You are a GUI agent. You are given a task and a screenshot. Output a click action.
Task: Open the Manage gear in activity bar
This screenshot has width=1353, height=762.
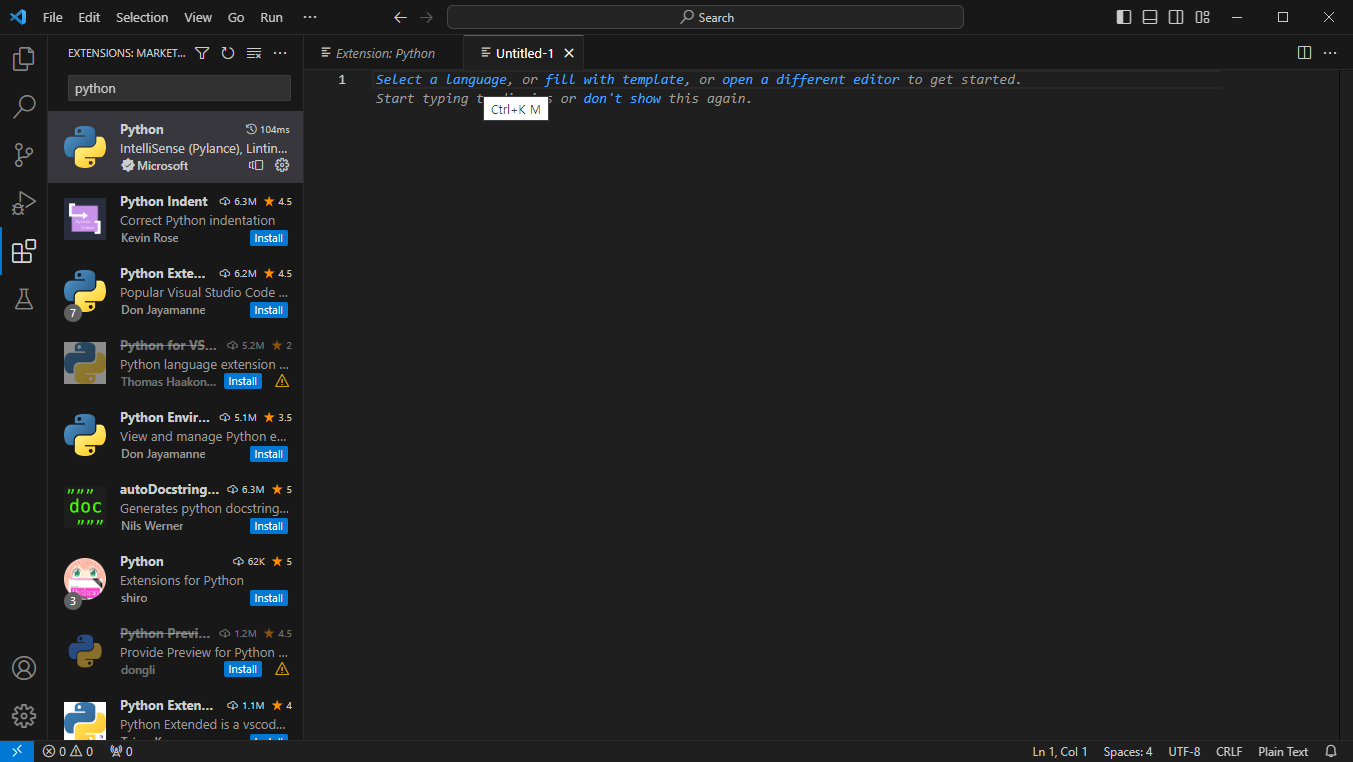pyautogui.click(x=24, y=716)
